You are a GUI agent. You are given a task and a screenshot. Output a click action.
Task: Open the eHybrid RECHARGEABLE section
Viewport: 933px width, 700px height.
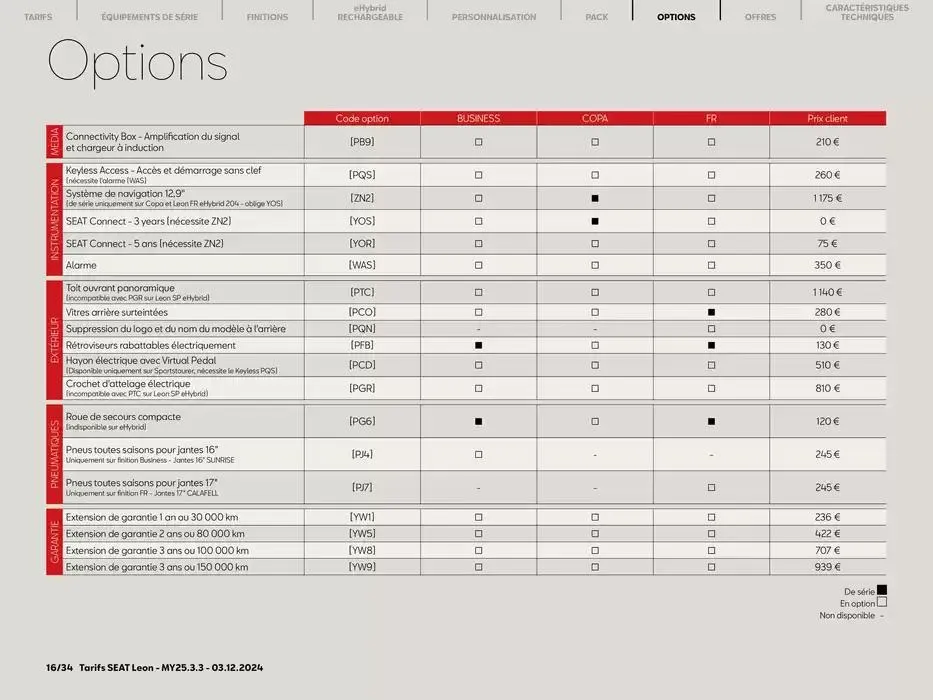tap(370, 12)
